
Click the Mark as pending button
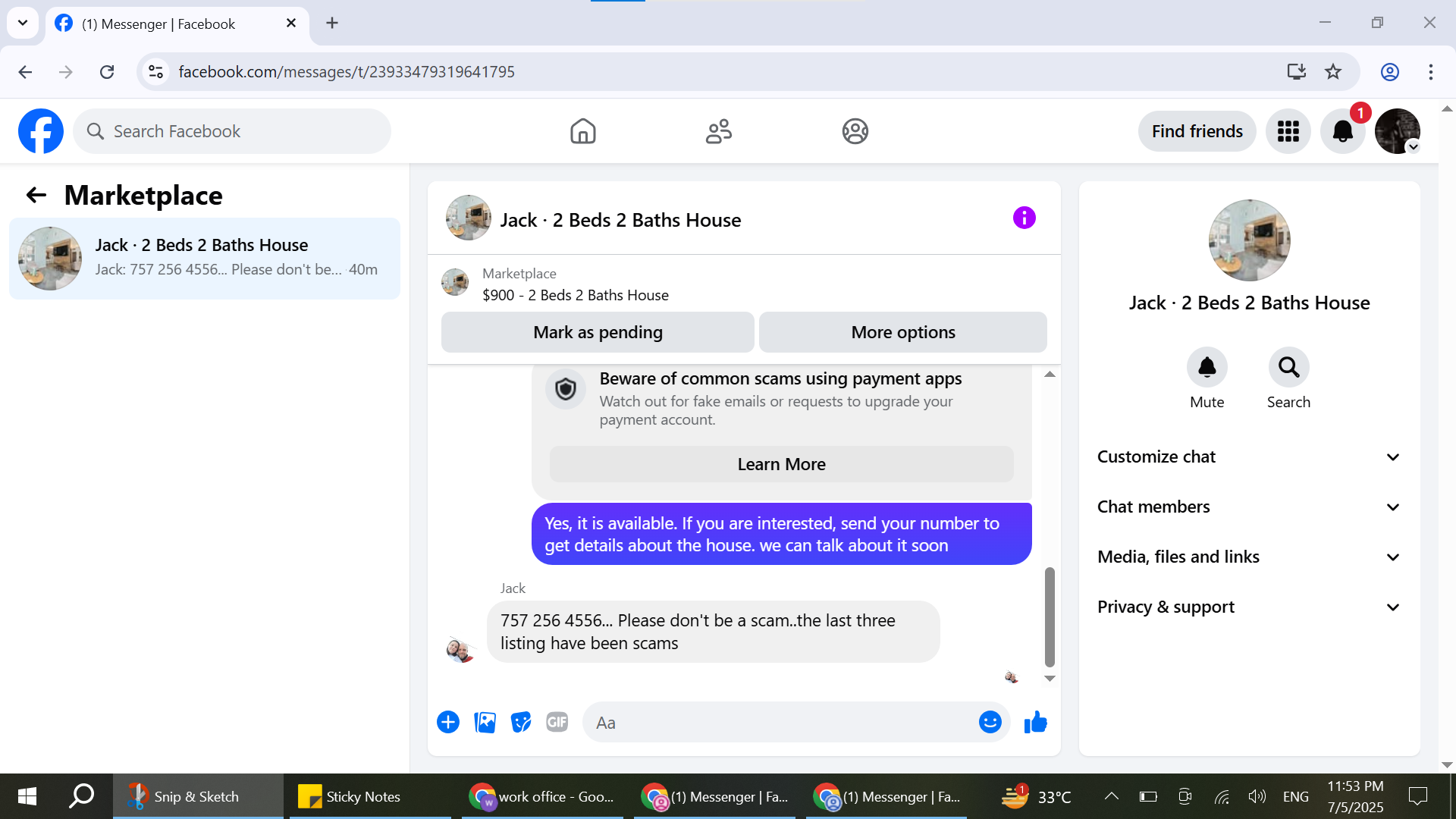click(598, 332)
